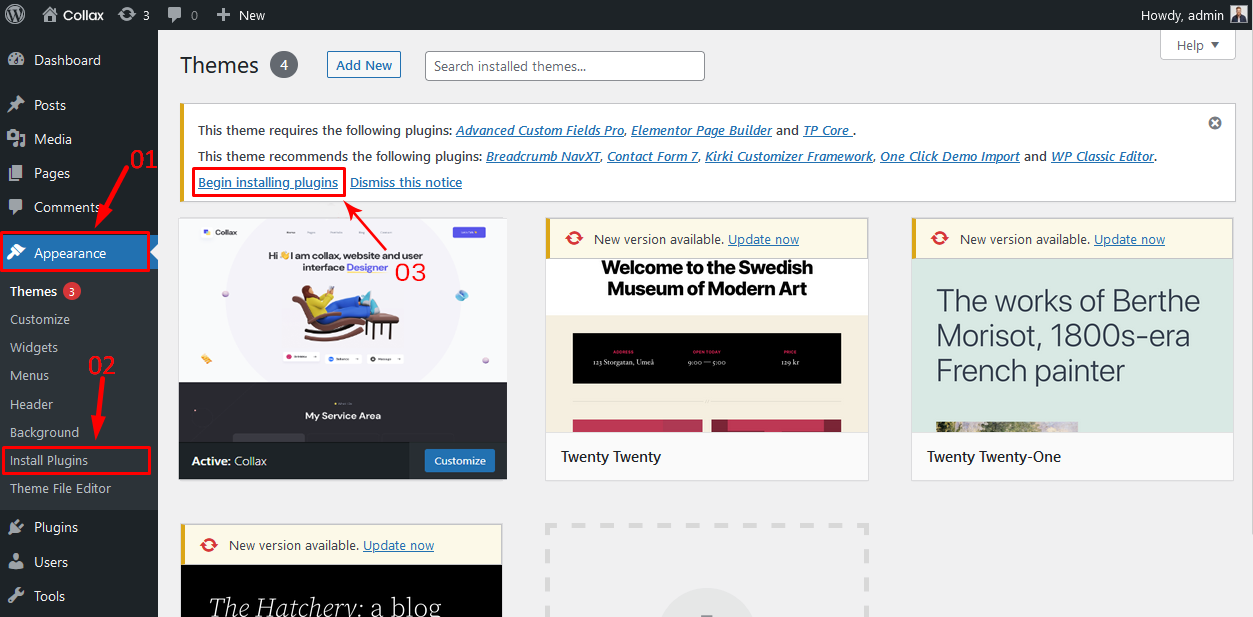Click the theme count badge showing 4

[x=285, y=65]
